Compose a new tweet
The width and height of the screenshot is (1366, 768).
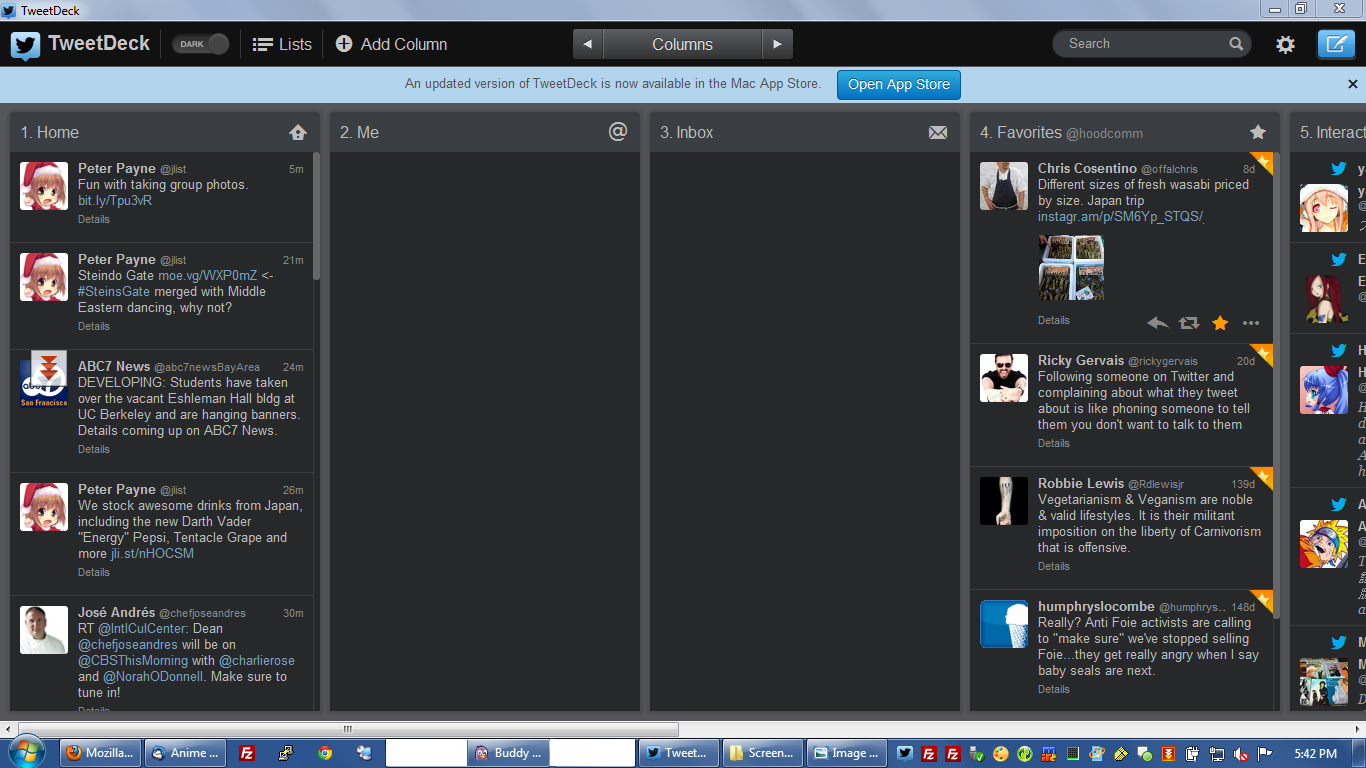(1336, 44)
